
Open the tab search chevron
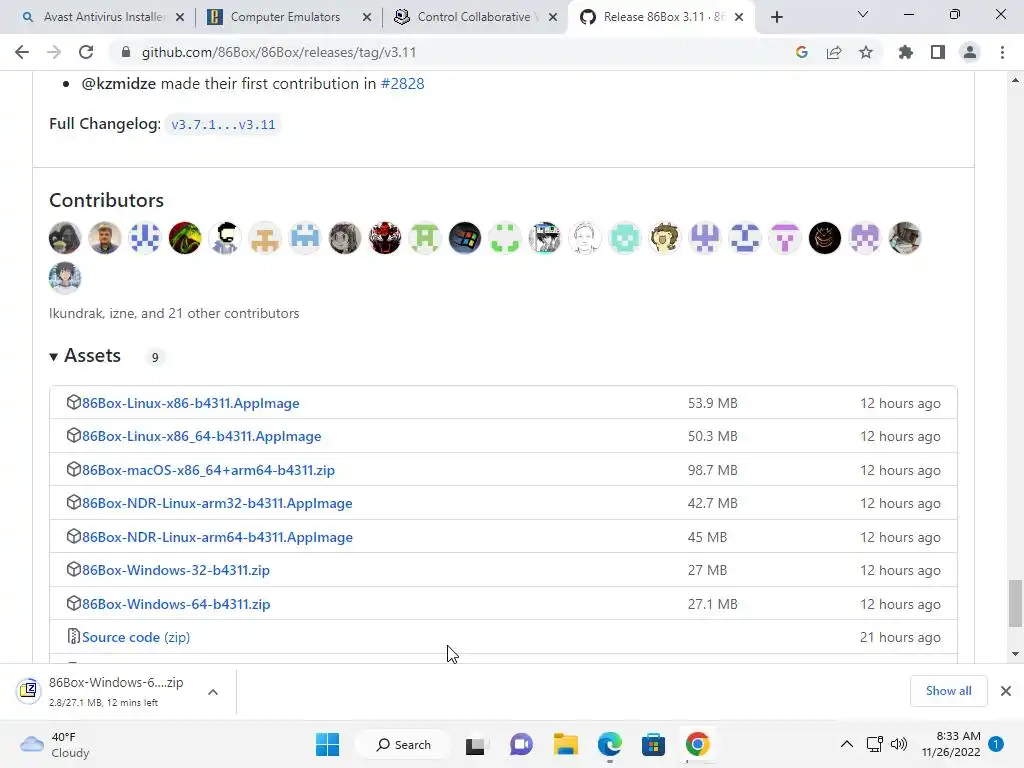[x=863, y=14]
